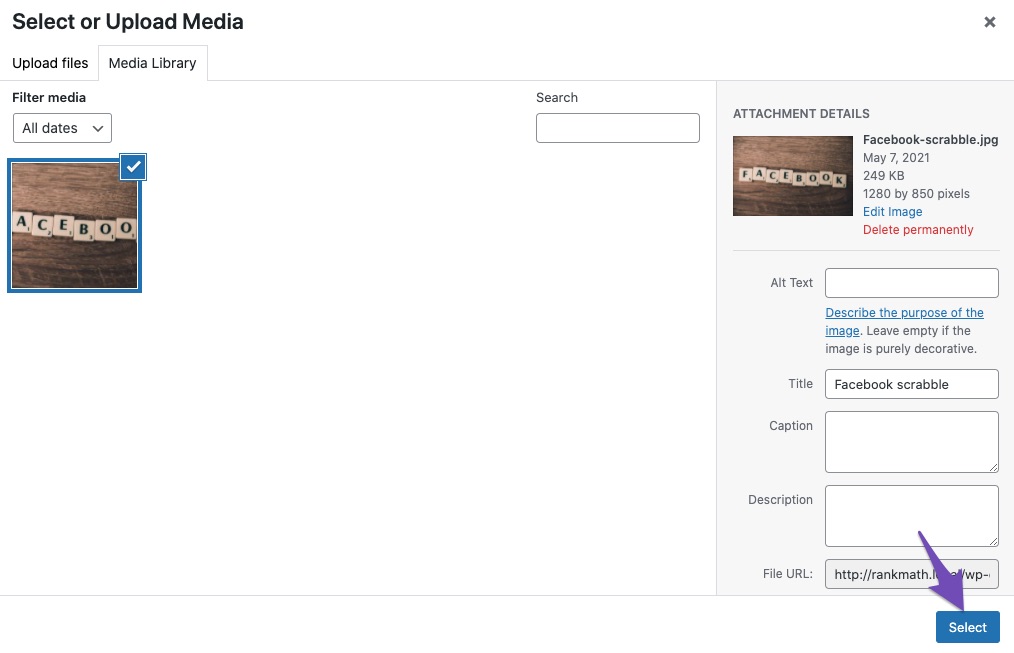1014x653 pixels.
Task: Click the Title field showing Facebook scrabble
Action: [x=911, y=384]
